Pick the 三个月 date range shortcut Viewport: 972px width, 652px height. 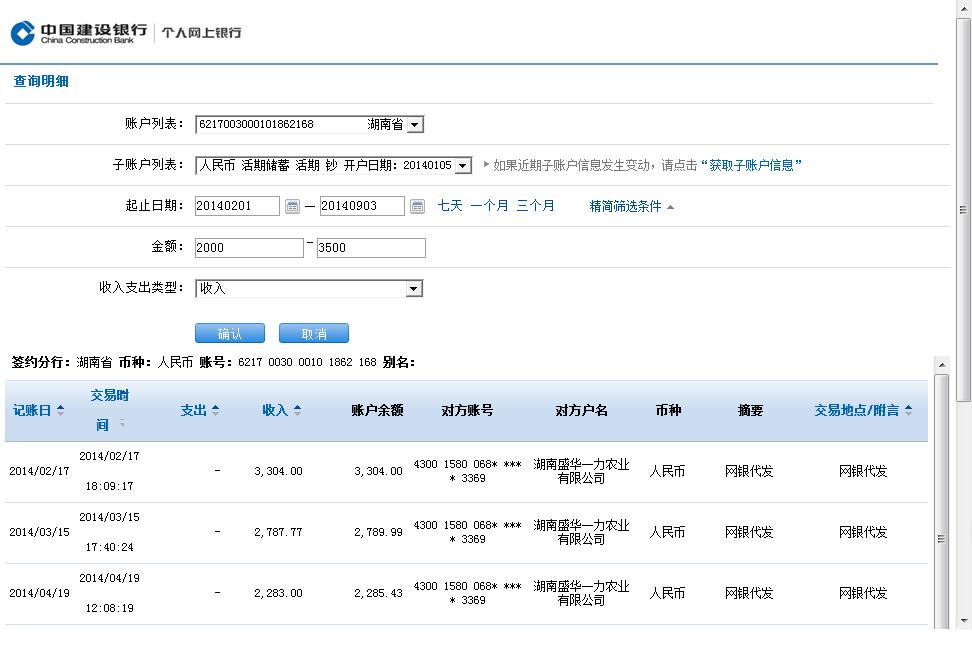click(x=535, y=206)
